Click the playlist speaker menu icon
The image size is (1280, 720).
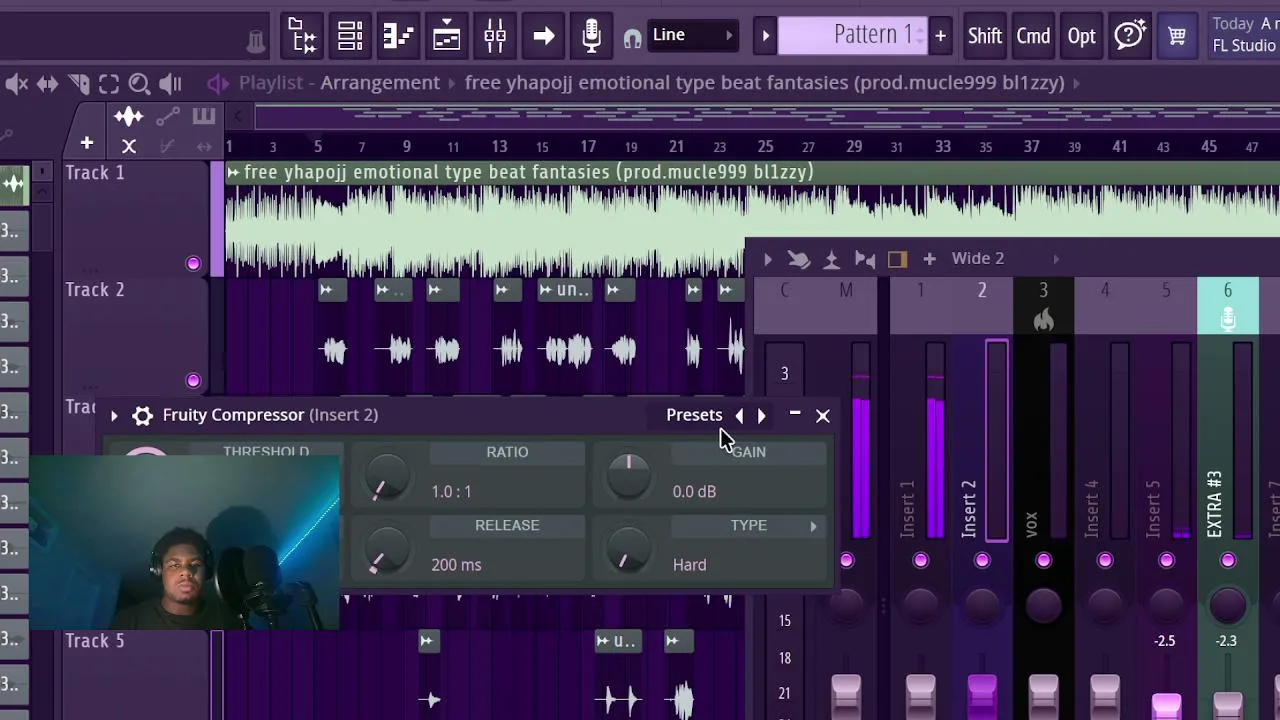(x=216, y=83)
